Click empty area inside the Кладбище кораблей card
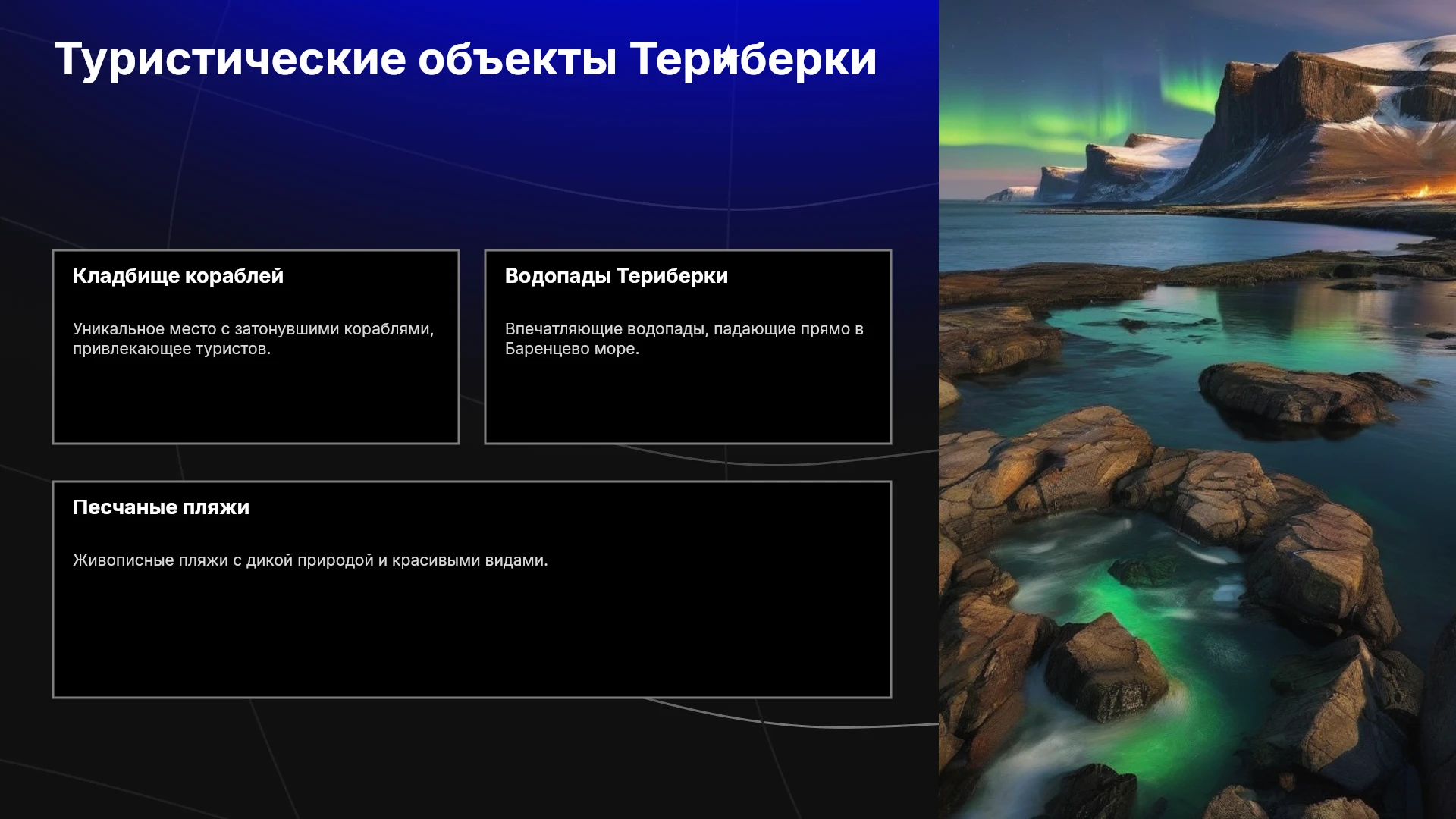This screenshot has height=819, width=1456. [256, 402]
